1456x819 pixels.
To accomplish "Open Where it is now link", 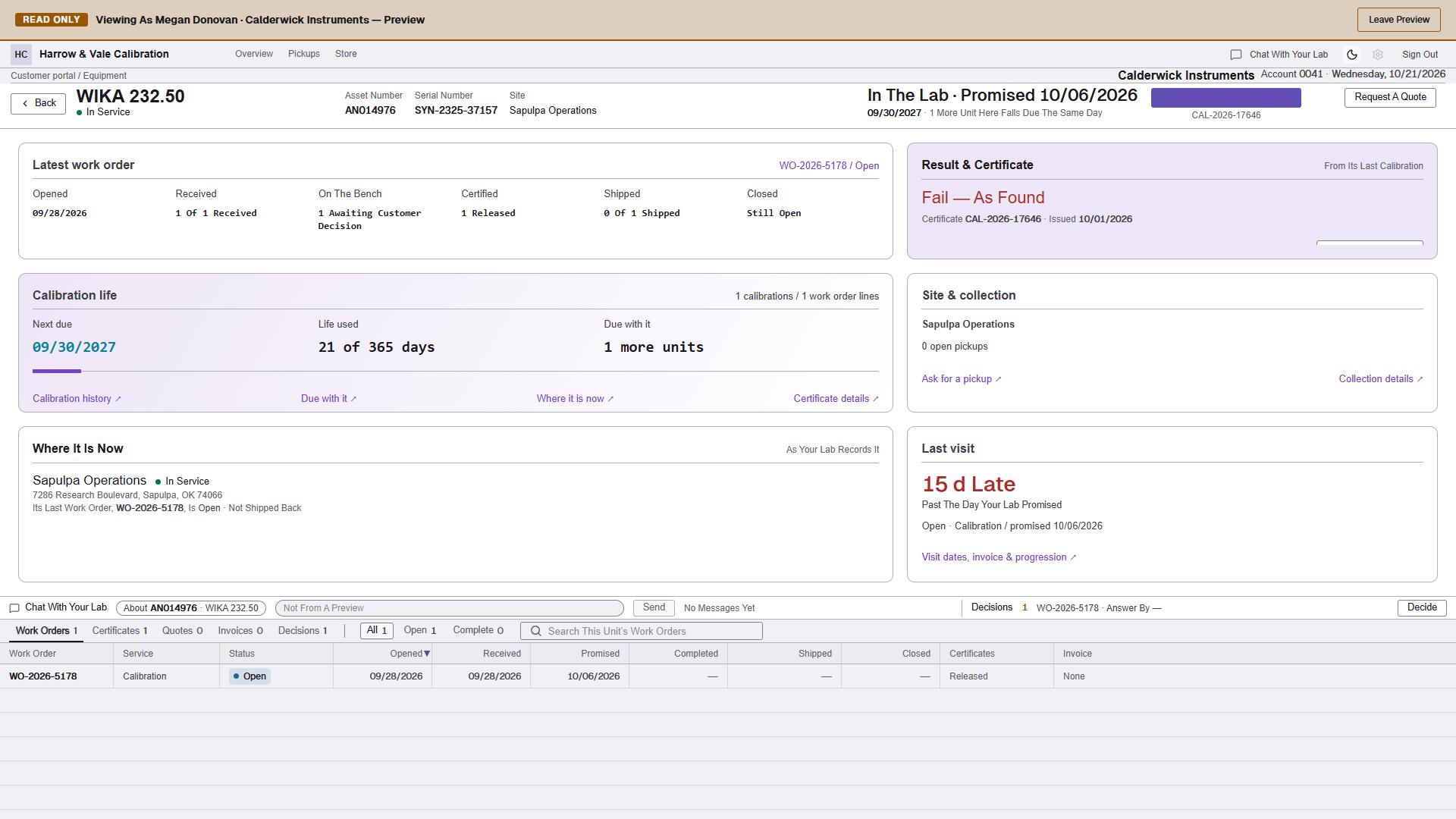I will (x=575, y=399).
